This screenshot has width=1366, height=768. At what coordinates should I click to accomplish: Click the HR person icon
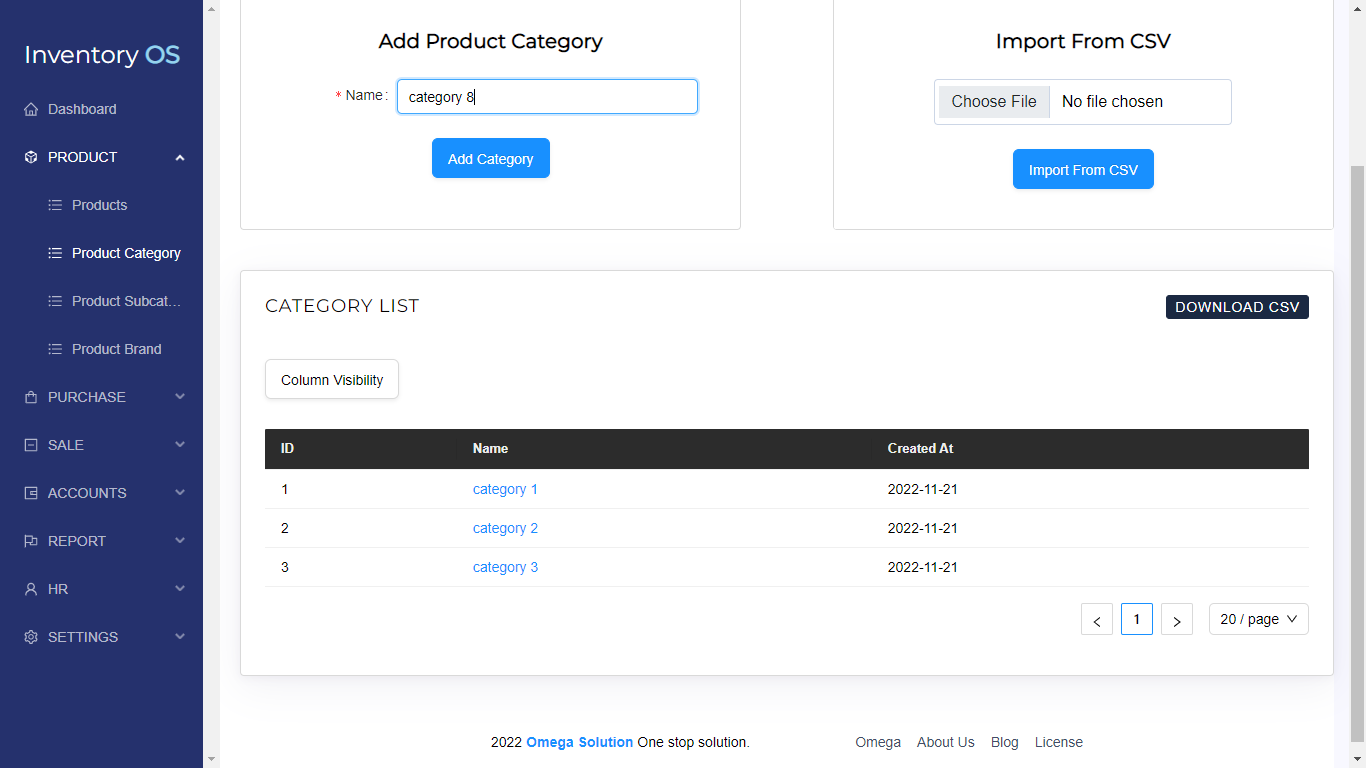(x=30, y=589)
